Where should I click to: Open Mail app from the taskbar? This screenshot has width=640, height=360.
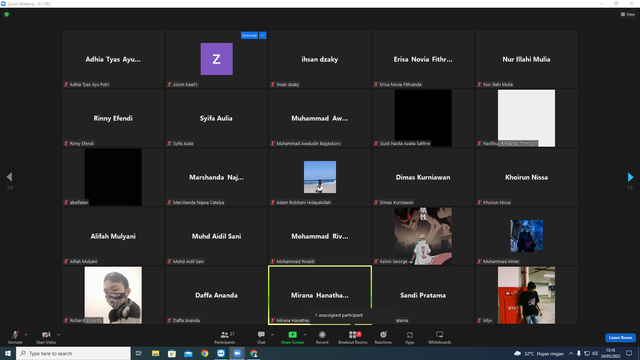[188, 353]
